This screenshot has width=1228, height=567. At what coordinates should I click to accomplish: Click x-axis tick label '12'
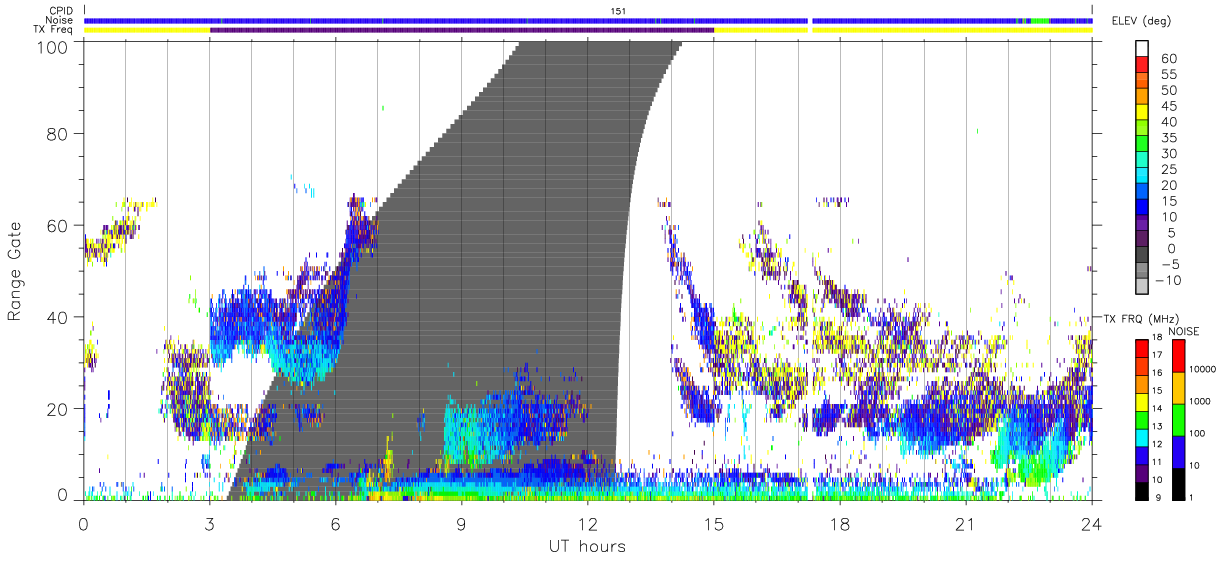click(587, 525)
